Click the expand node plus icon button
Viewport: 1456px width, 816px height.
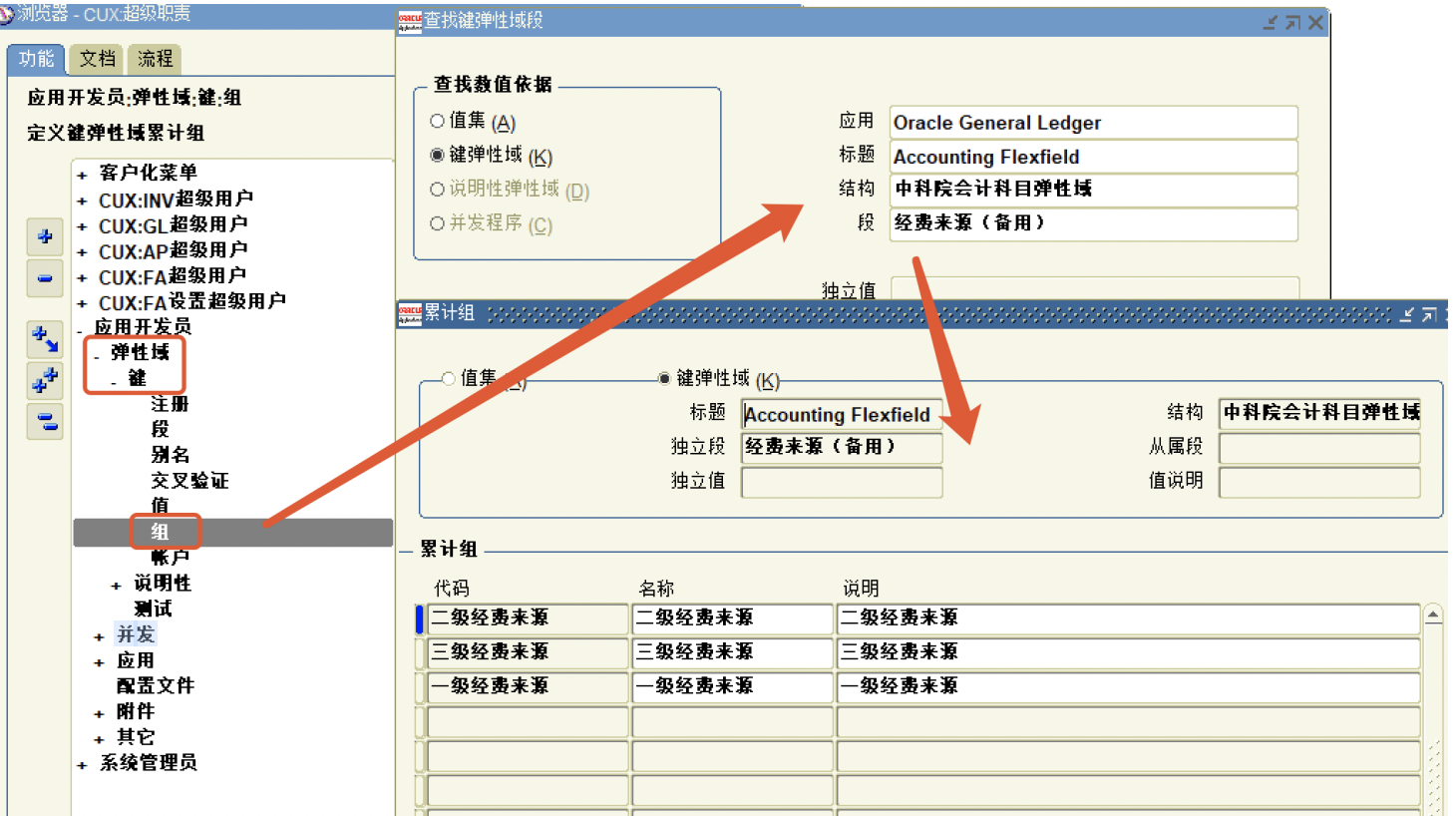click(x=45, y=236)
